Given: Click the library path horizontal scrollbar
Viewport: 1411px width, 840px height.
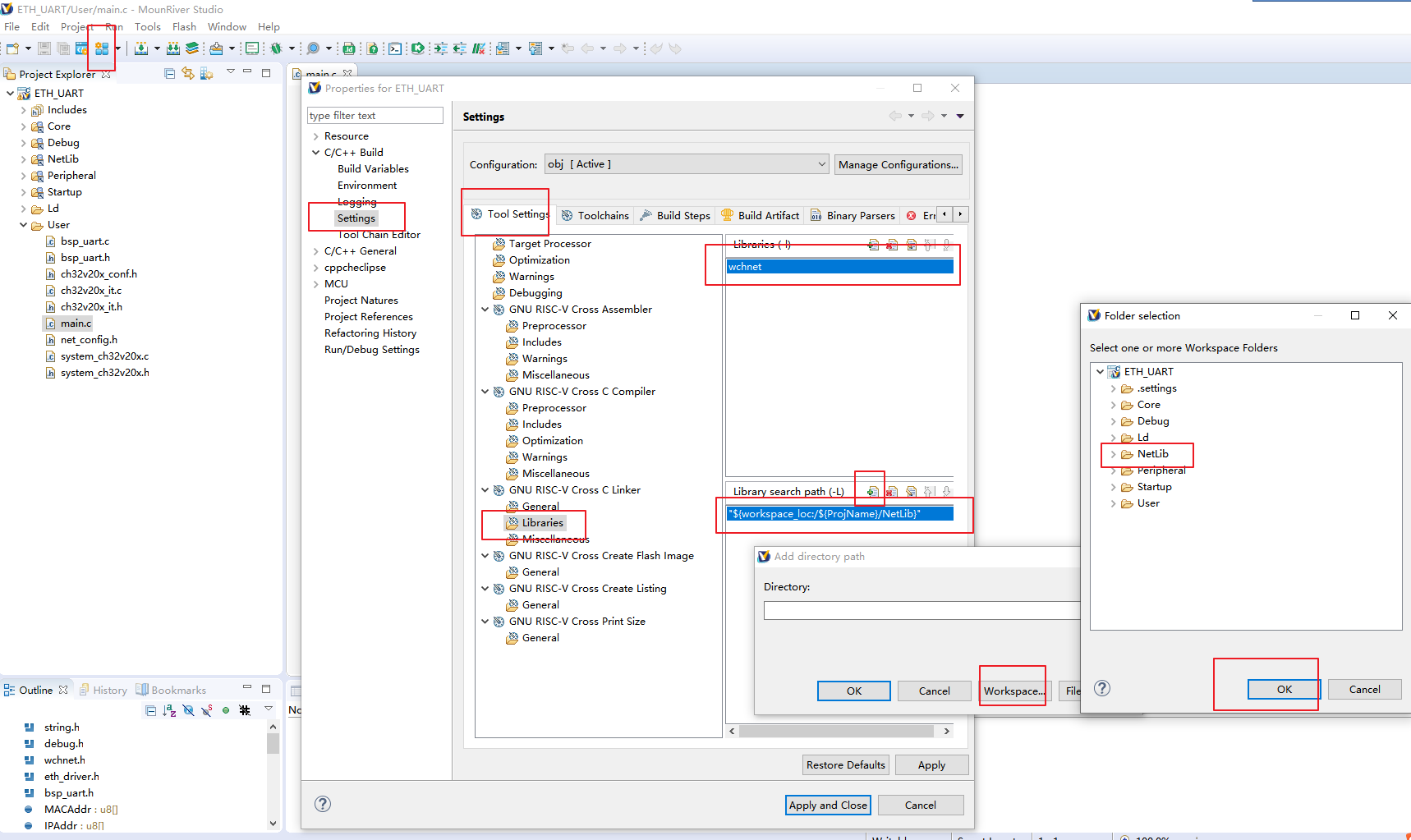Looking at the screenshot, I should coord(838,731).
